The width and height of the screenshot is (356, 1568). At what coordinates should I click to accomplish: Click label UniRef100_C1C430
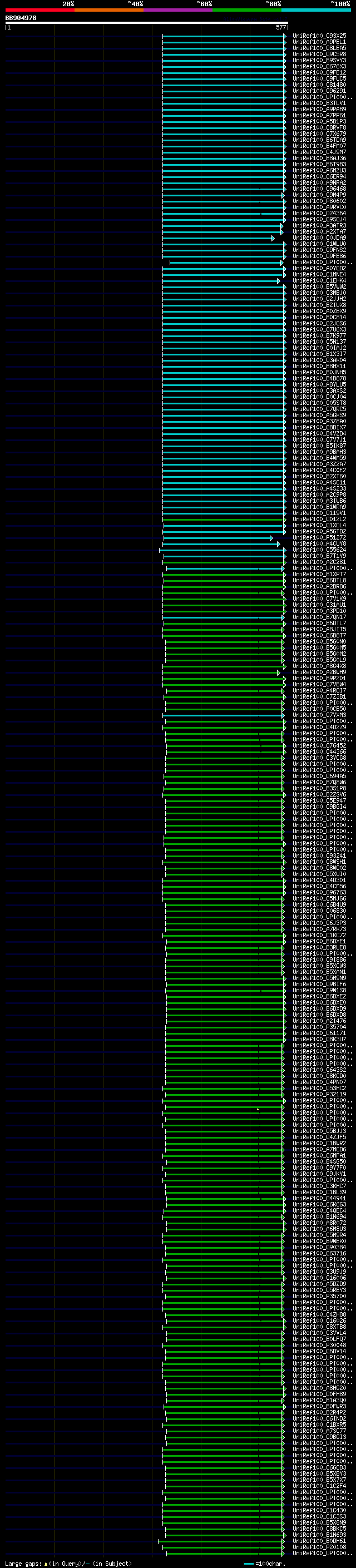[319, 1511]
